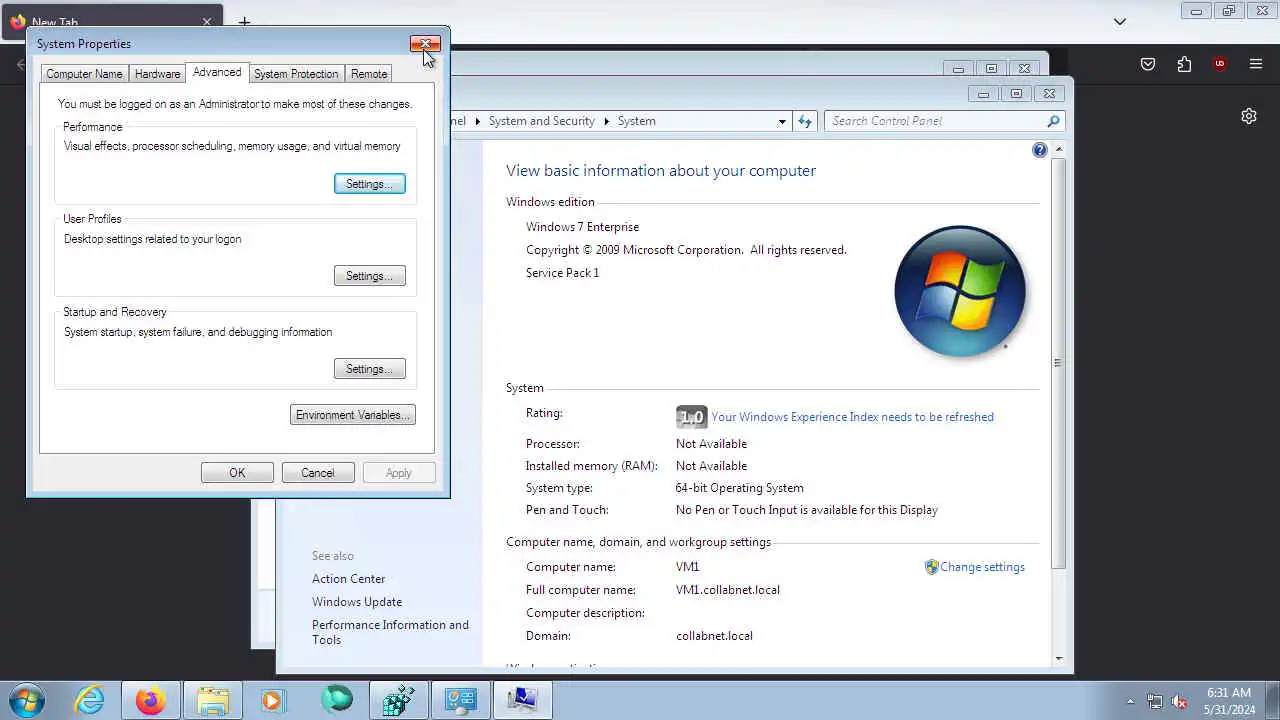Open Firefox Extensions puzzle icon
The image size is (1280, 720).
click(x=1184, y=64)
